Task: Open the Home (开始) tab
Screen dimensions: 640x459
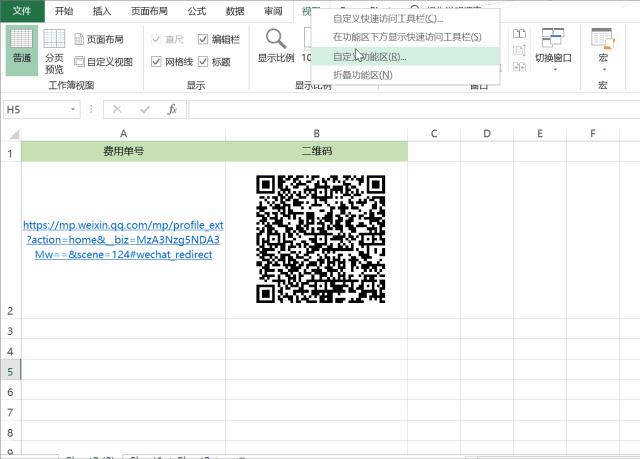Action: click(x=64, y=11)
